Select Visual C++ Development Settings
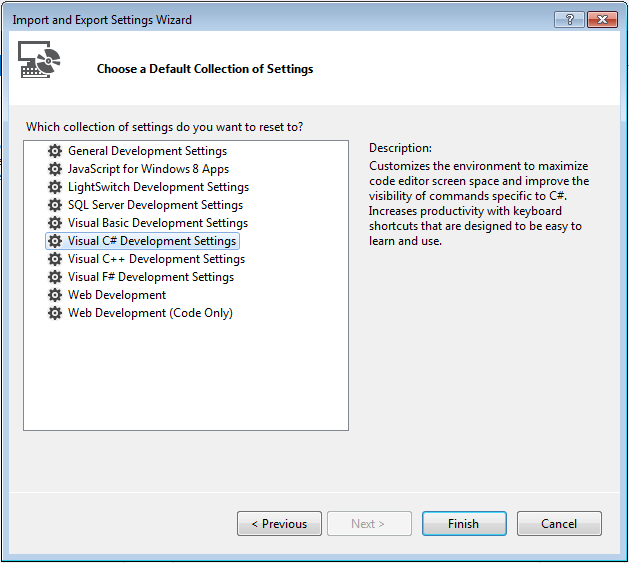Screen dimensions: 629x563 pos(156,259)
